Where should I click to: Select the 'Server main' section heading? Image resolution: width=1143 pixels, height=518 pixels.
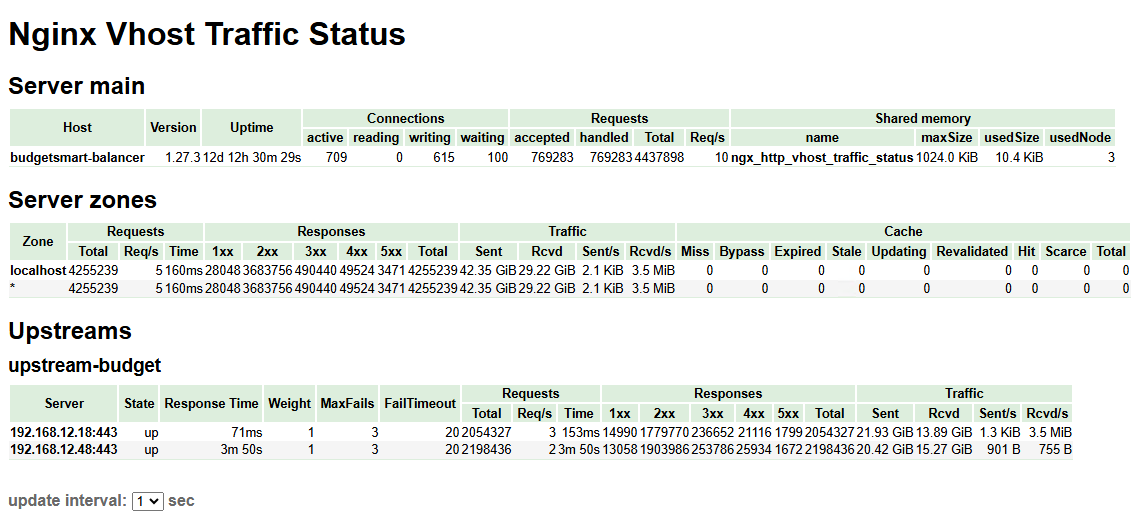tap(77, 86)
